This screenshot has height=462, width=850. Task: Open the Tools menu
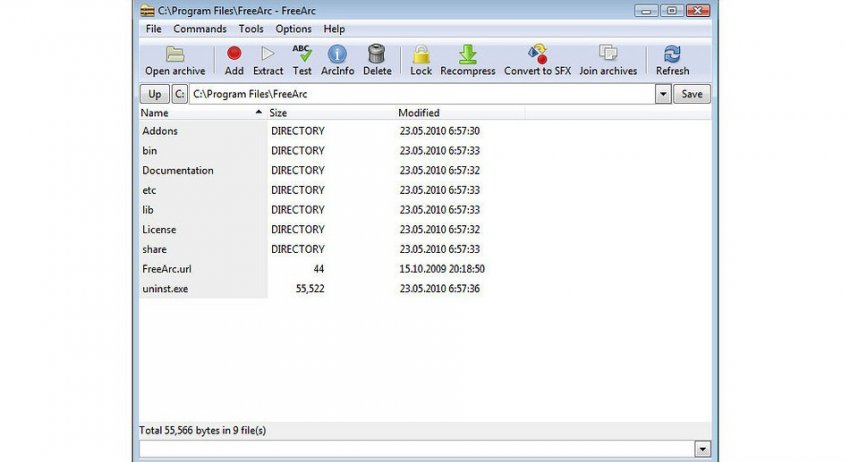[251, 29]
